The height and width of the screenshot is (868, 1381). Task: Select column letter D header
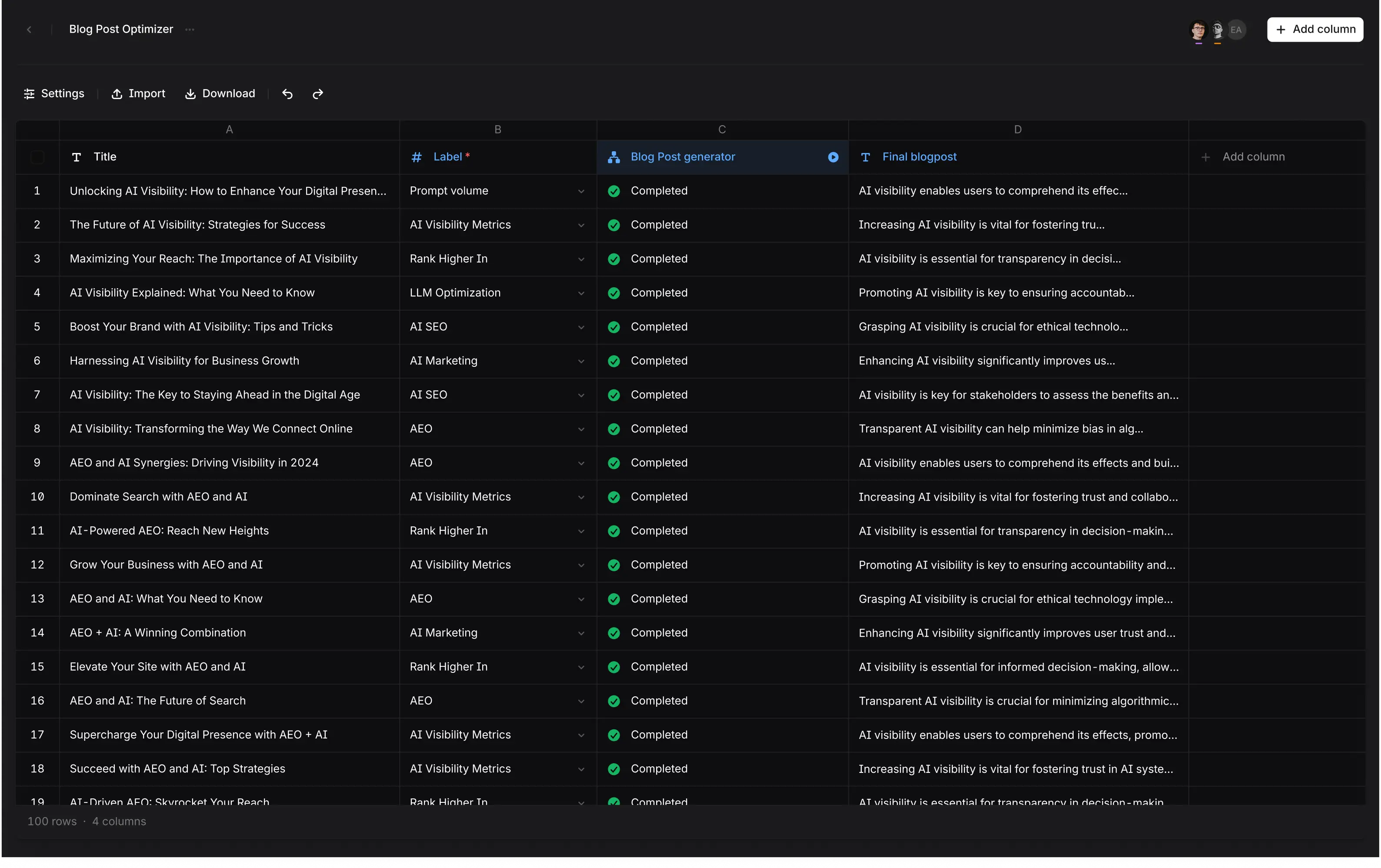[x=1018, y=130]
